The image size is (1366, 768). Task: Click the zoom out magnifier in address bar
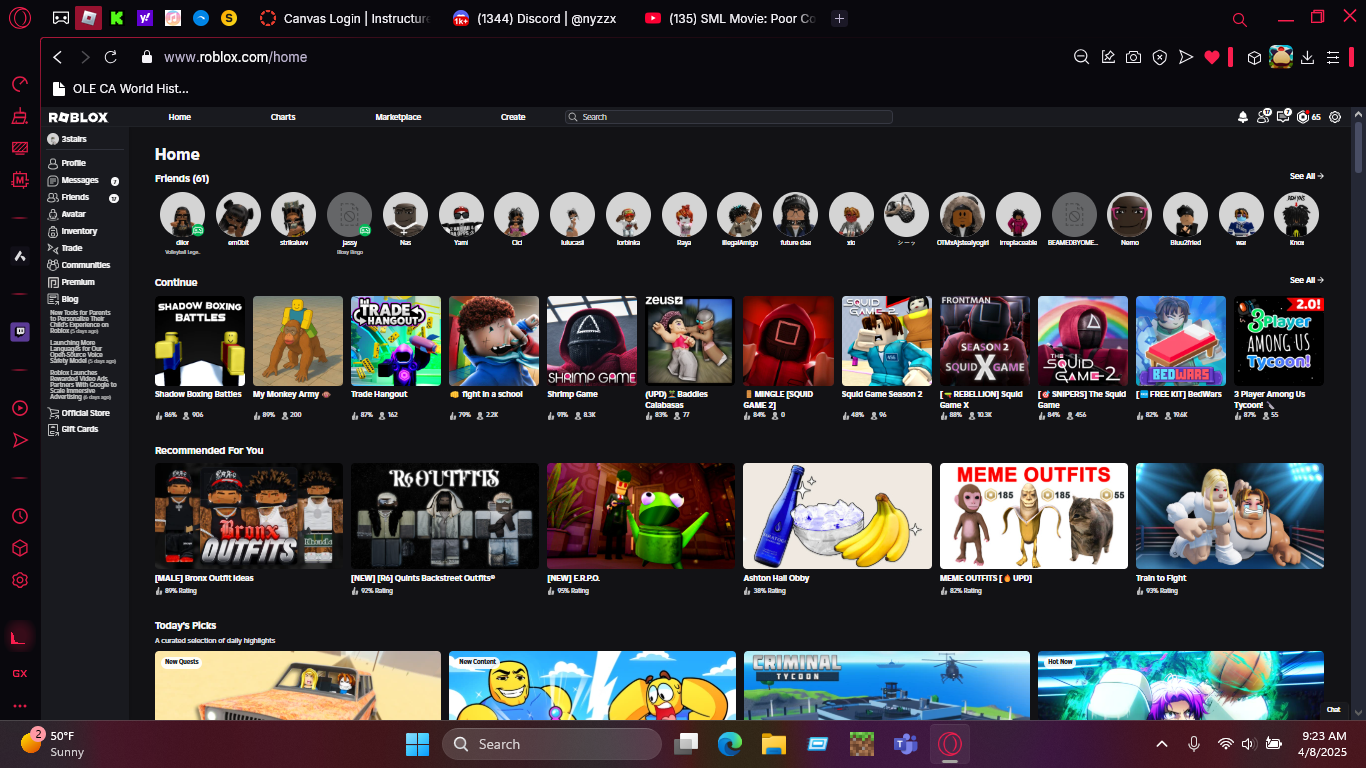pos(1081,57)
